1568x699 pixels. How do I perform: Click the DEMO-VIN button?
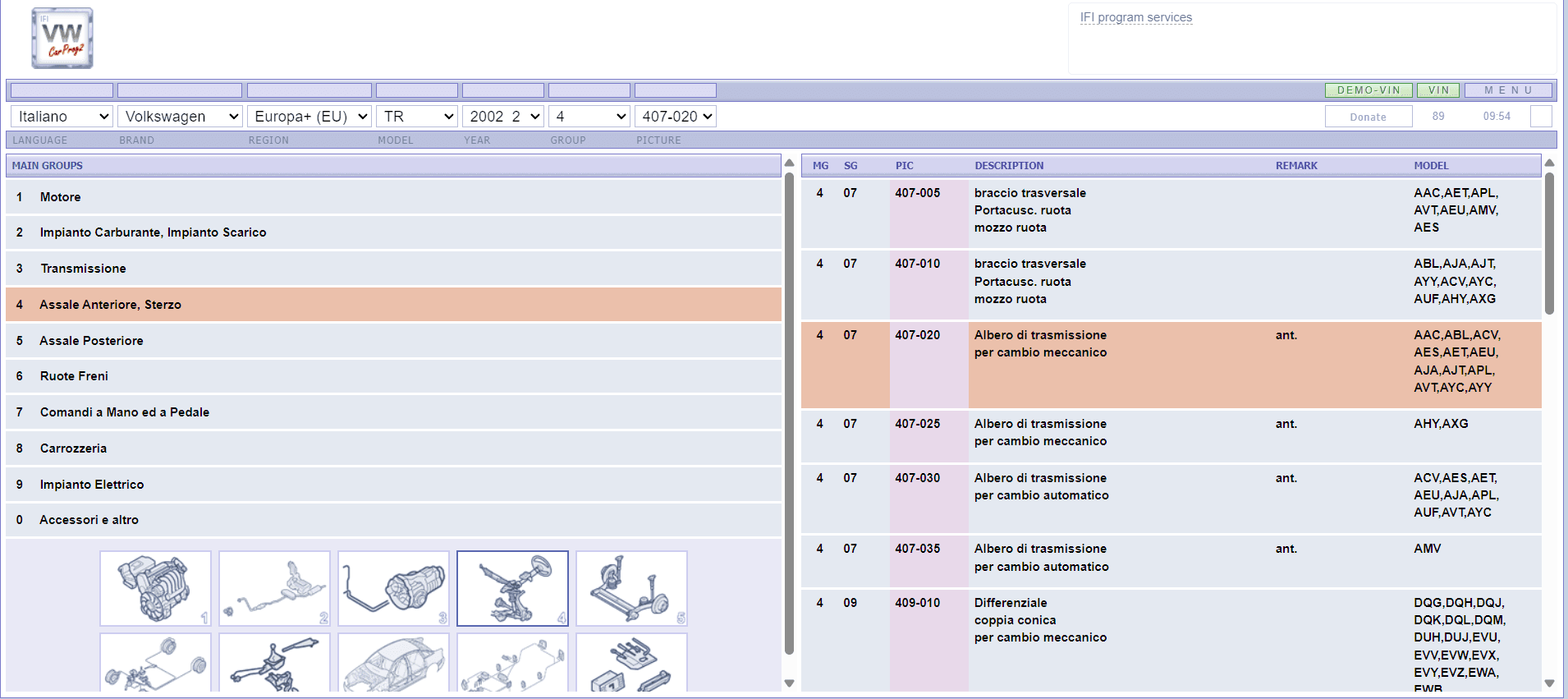[x=1369, y=90]
